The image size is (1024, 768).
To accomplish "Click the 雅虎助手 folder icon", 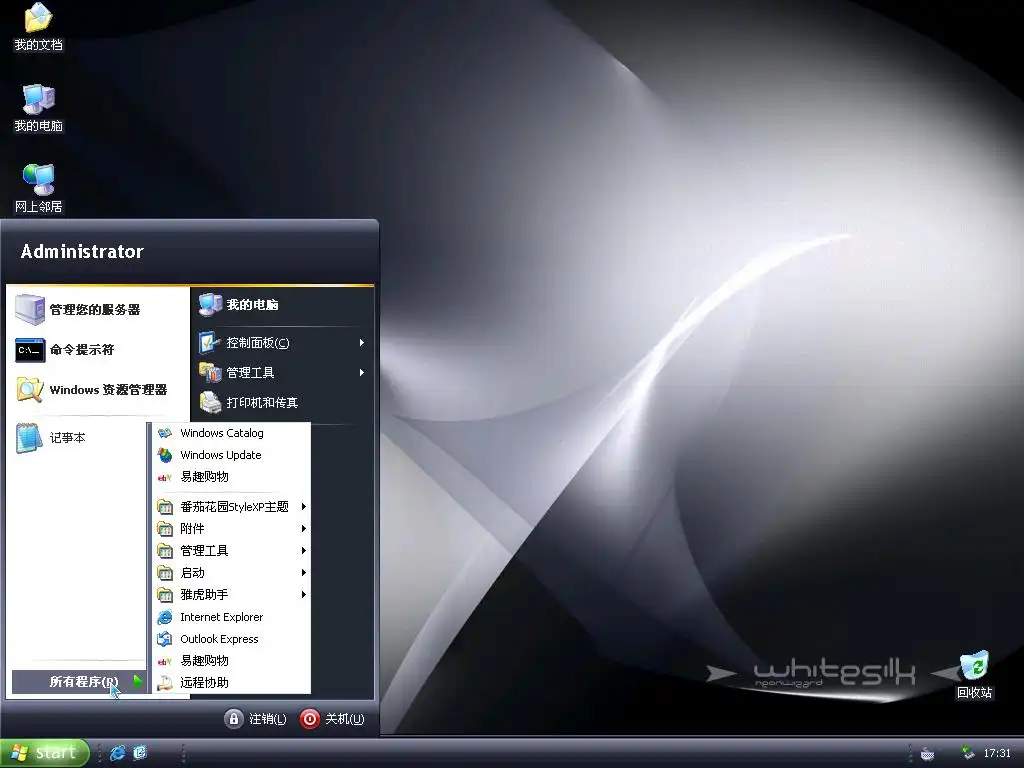I will (x=165, y=595).
